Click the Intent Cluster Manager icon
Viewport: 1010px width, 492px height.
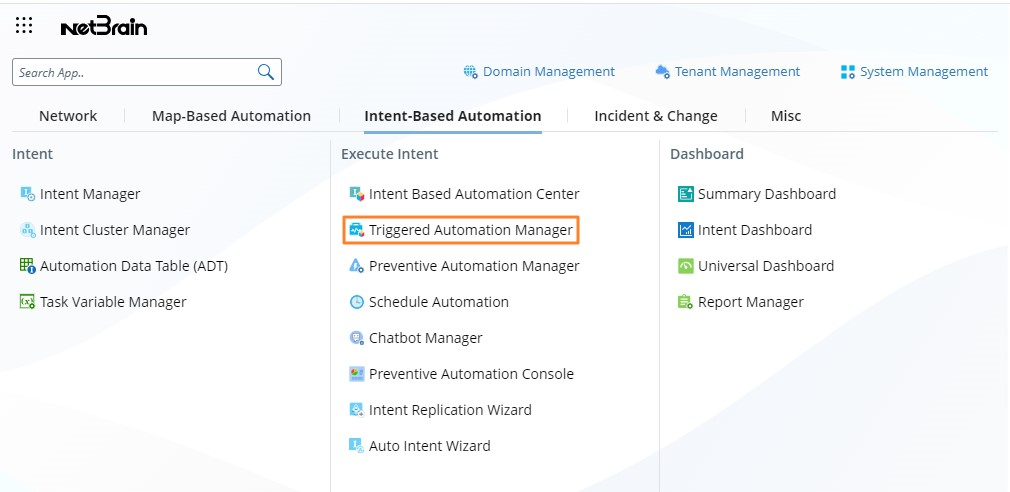tap(28, 230)
